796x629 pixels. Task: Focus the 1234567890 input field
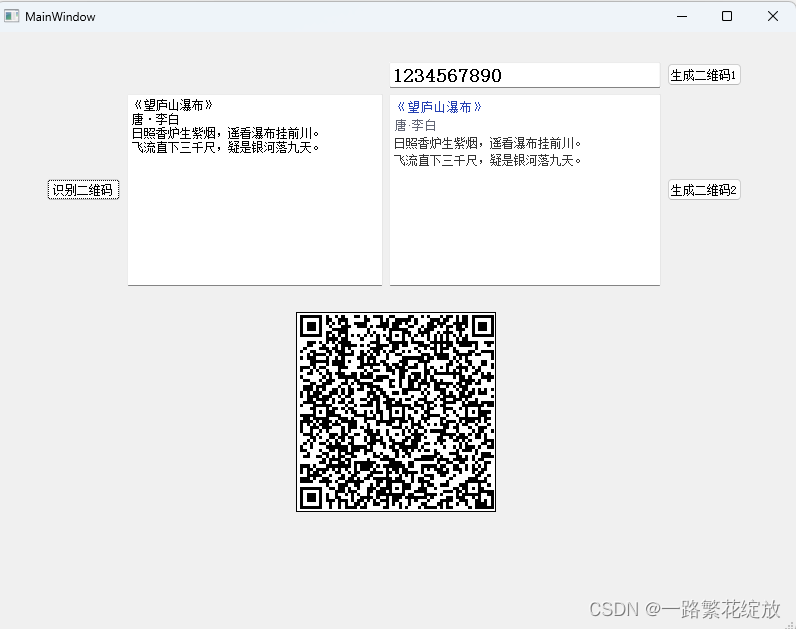click(524, 76)
